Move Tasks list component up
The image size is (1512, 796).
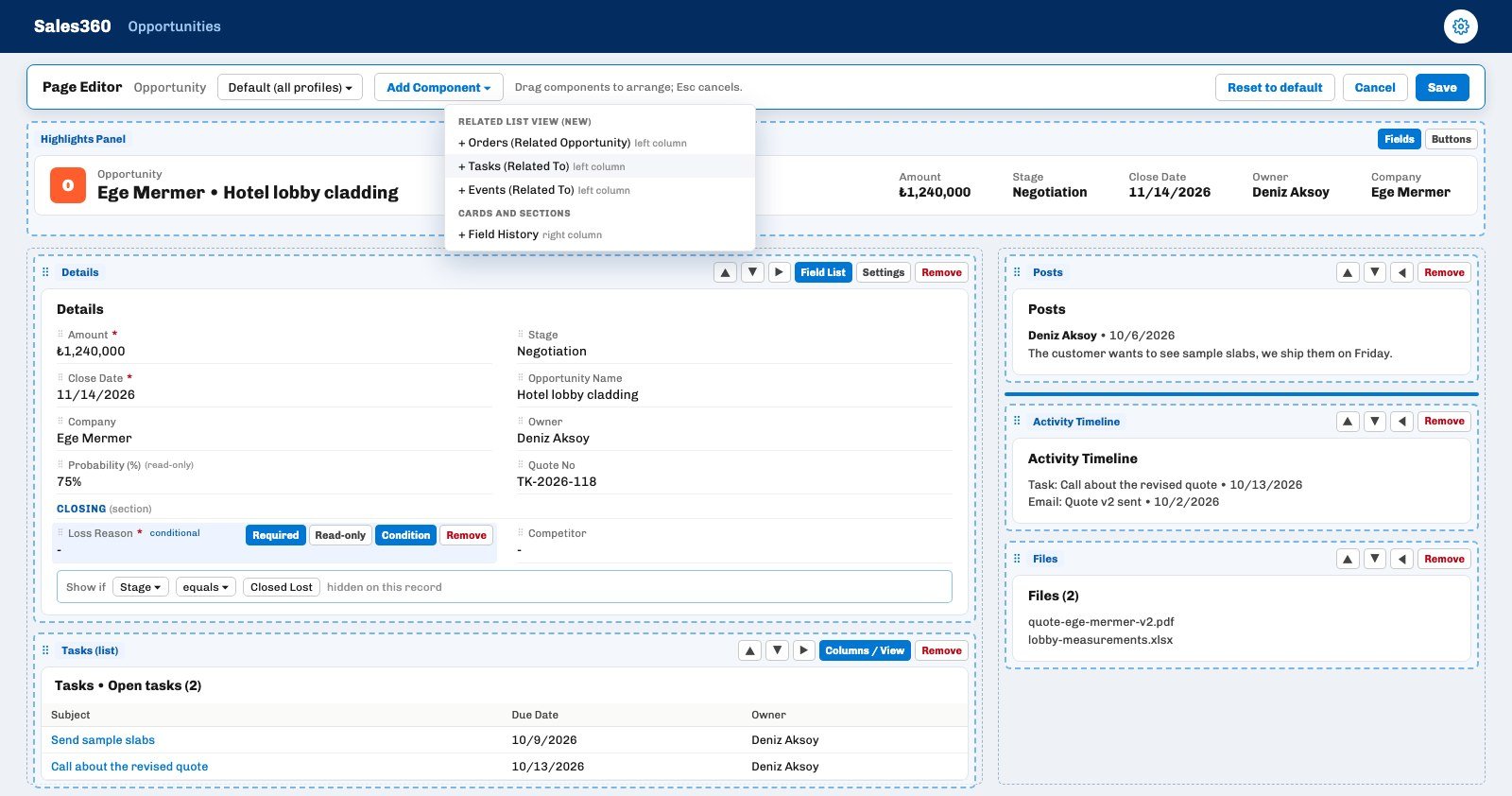click(x=749, y=650)
